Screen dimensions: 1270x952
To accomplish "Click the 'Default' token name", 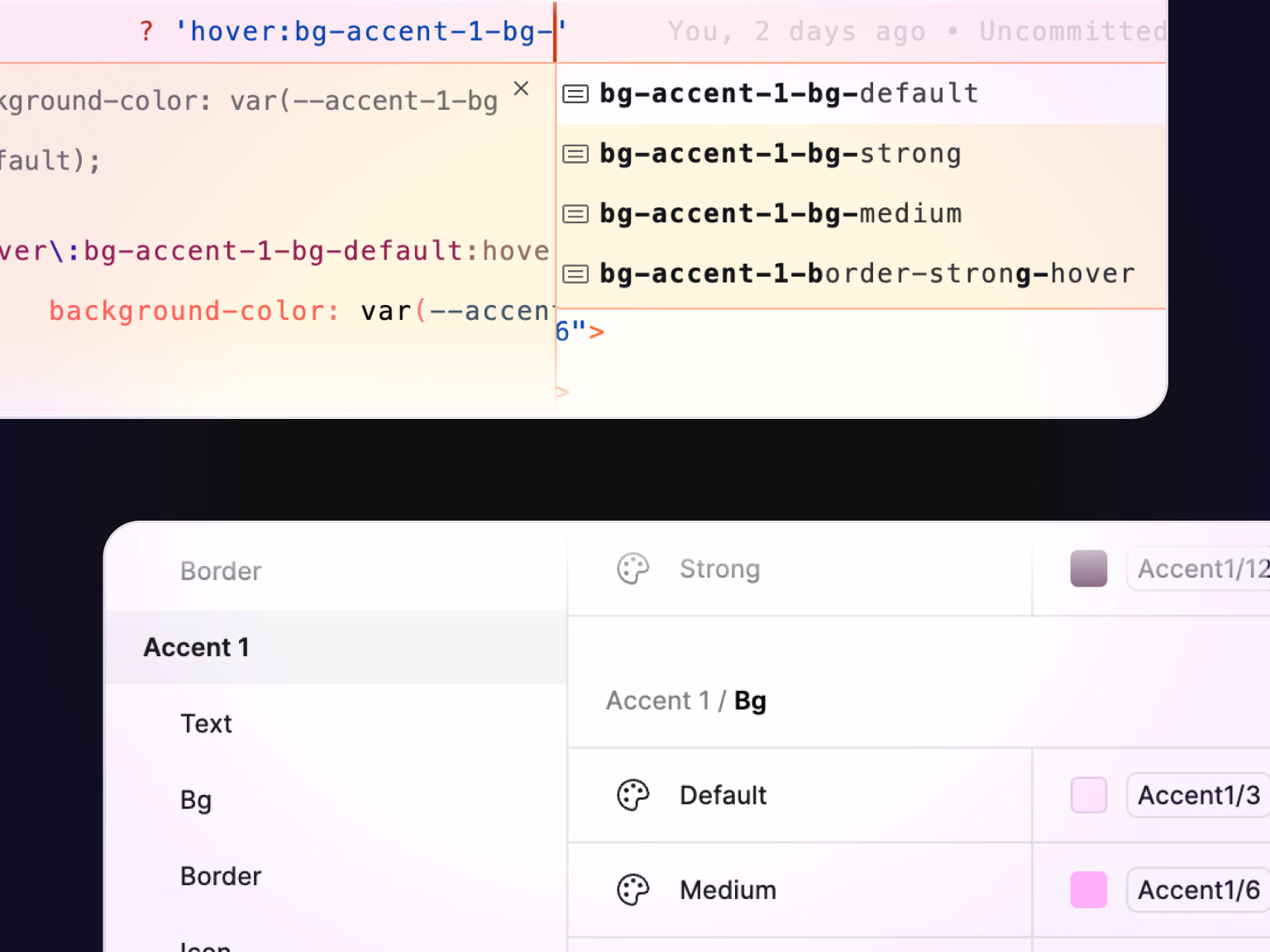I will (x=723, y=795).
